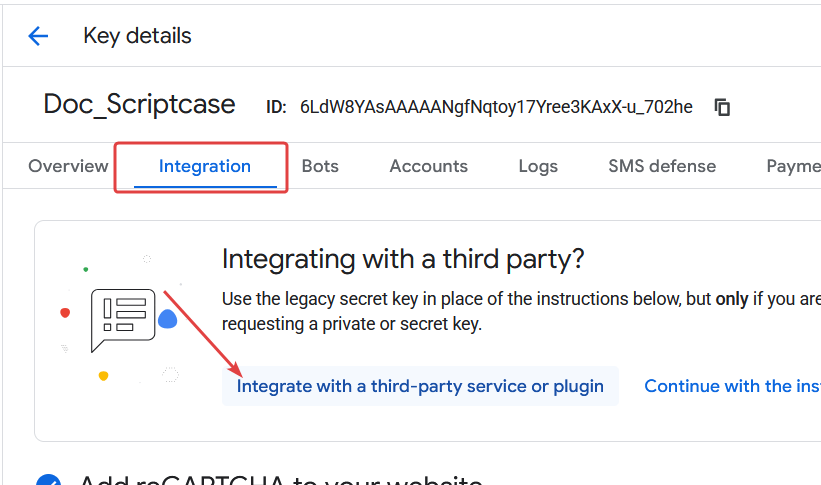
Task: Click the Doc_Scriptcase key name
Action: (139, 104)
